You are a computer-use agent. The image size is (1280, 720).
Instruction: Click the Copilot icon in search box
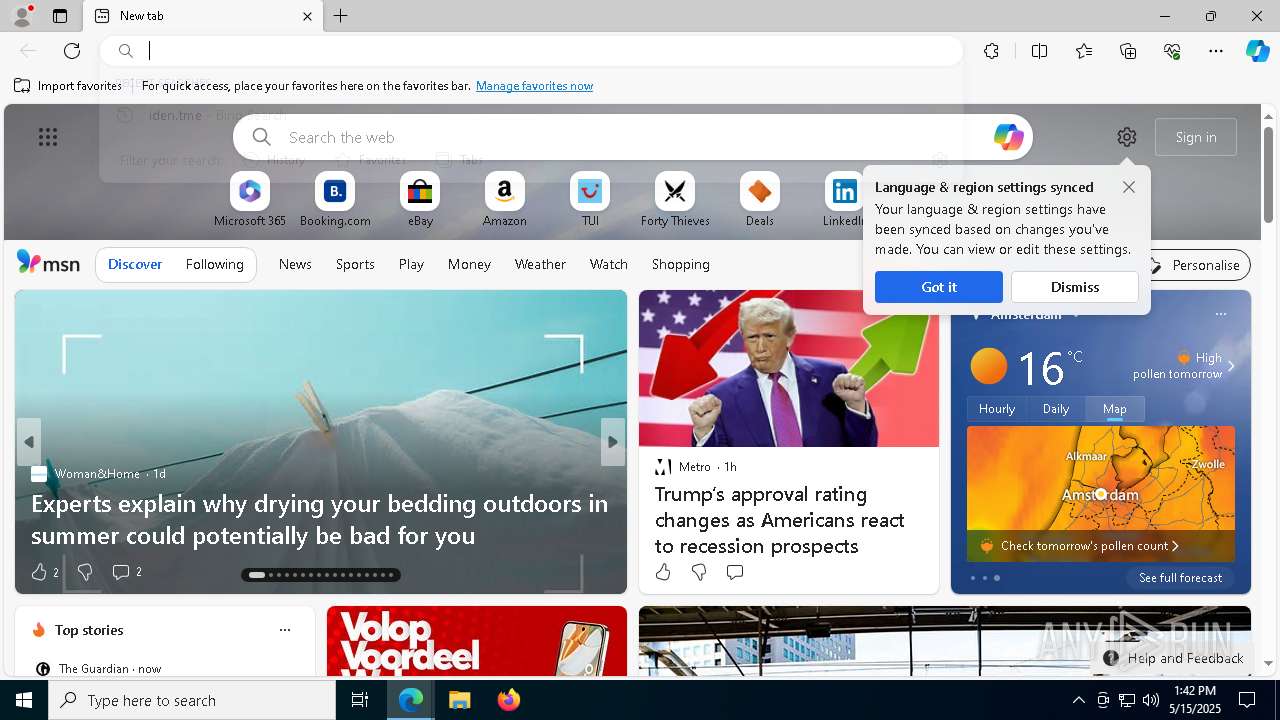pos(1008,137)
